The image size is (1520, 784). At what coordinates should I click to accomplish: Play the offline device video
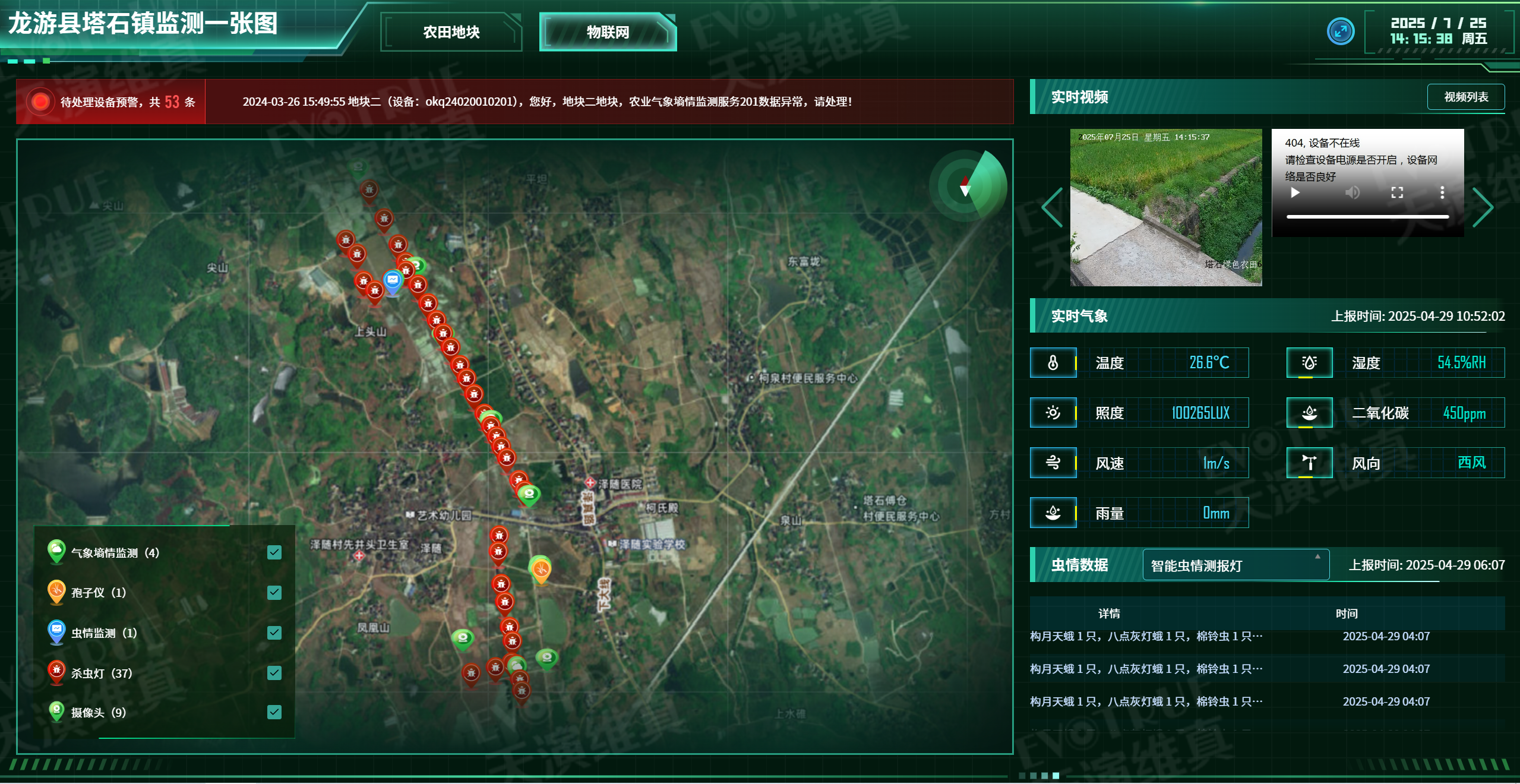1295,192
